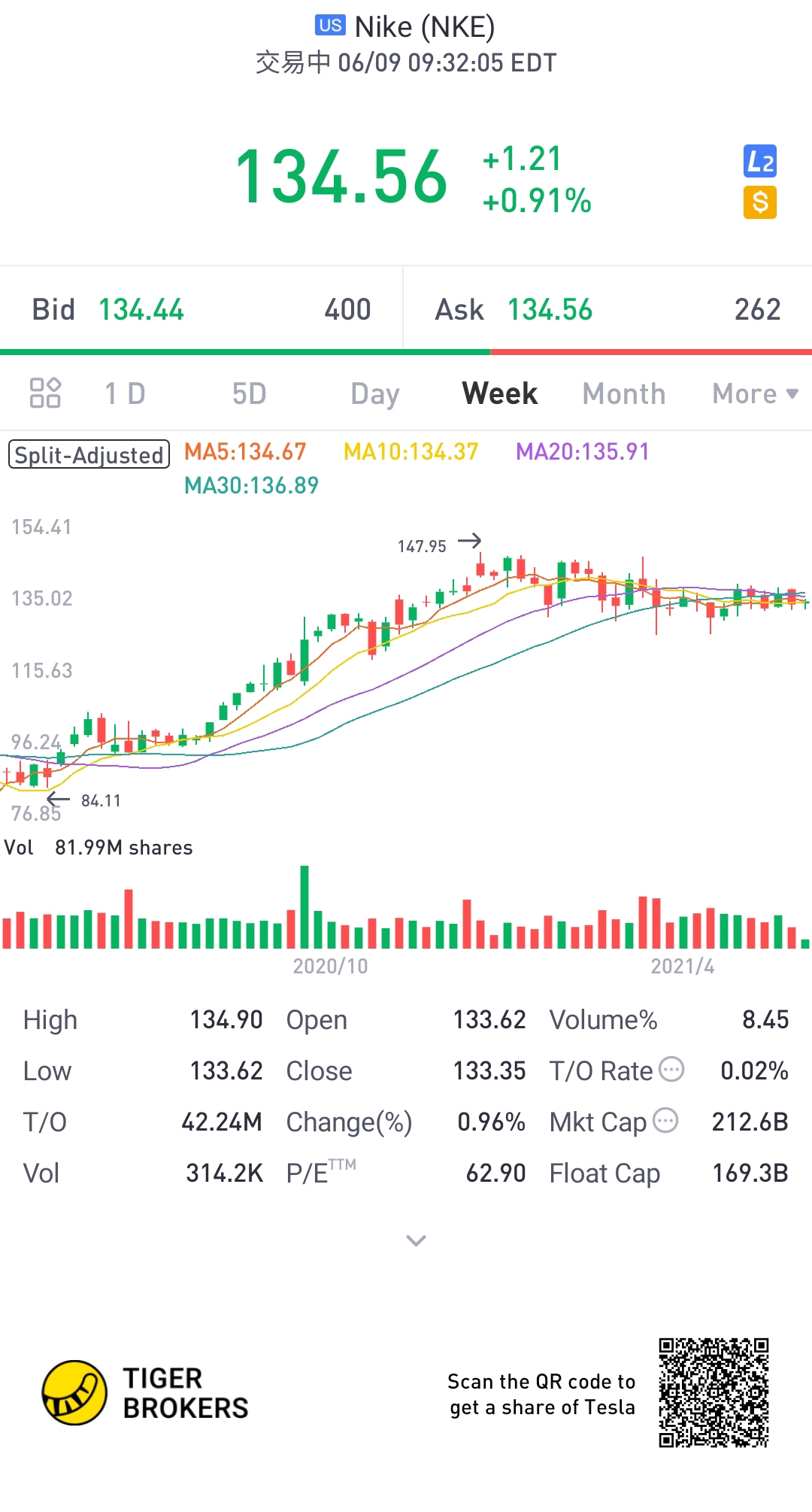
Task: Tap the MA20:135.91 indicator label
Action: pyautogui.click(x=582, y=451)
